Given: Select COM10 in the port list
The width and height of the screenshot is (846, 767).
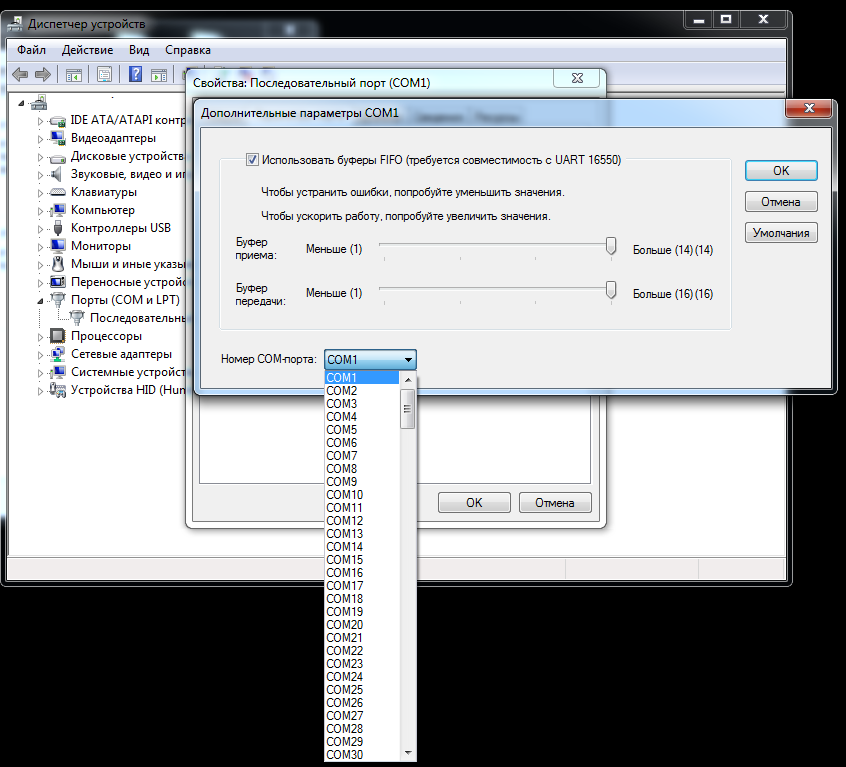Looking at the screenshot, I should 362,495.
